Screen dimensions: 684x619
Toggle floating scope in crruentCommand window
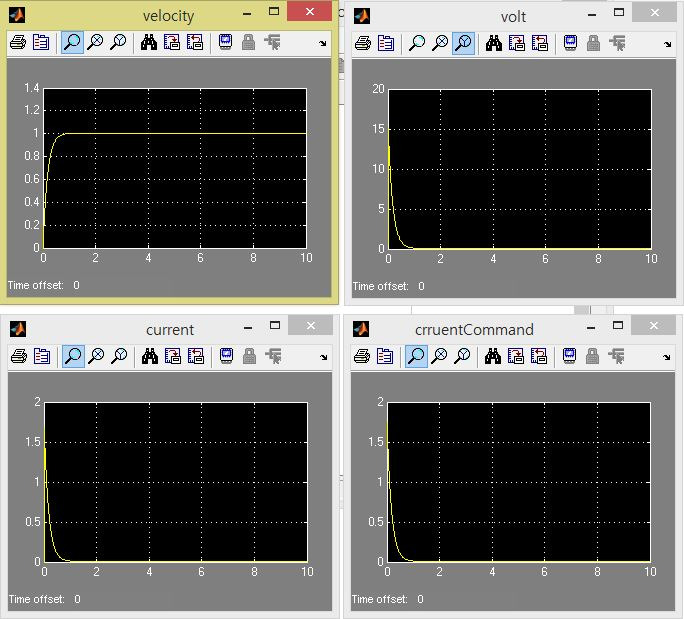point(570,356)
